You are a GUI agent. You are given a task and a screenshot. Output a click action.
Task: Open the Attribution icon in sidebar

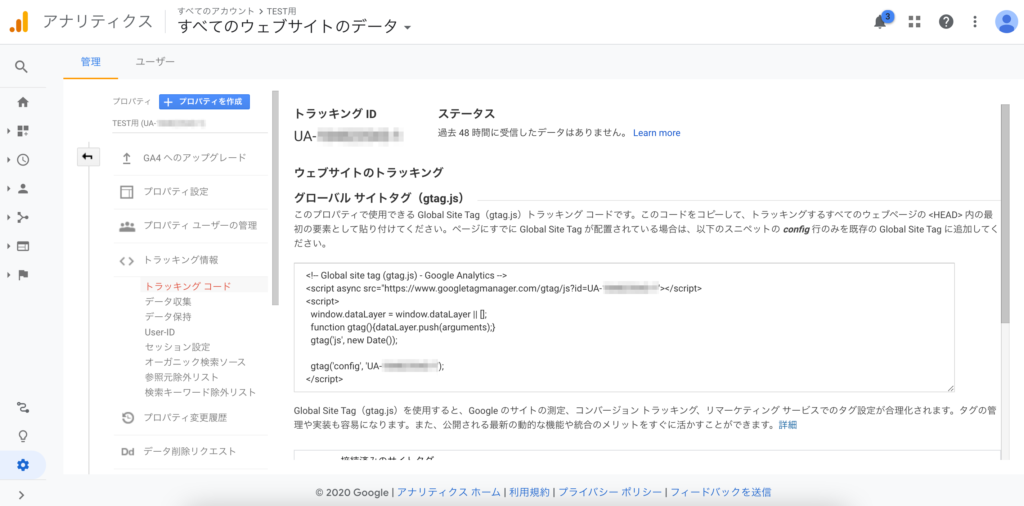coord(23,408)
